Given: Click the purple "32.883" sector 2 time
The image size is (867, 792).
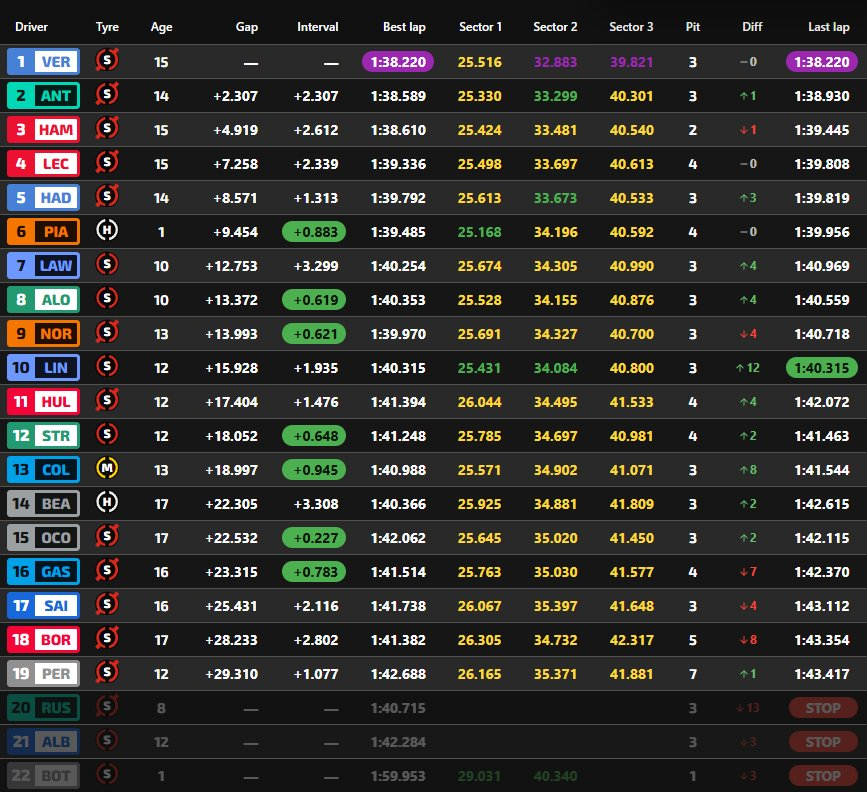Looking at the screenshot, I should pos(555,62).
